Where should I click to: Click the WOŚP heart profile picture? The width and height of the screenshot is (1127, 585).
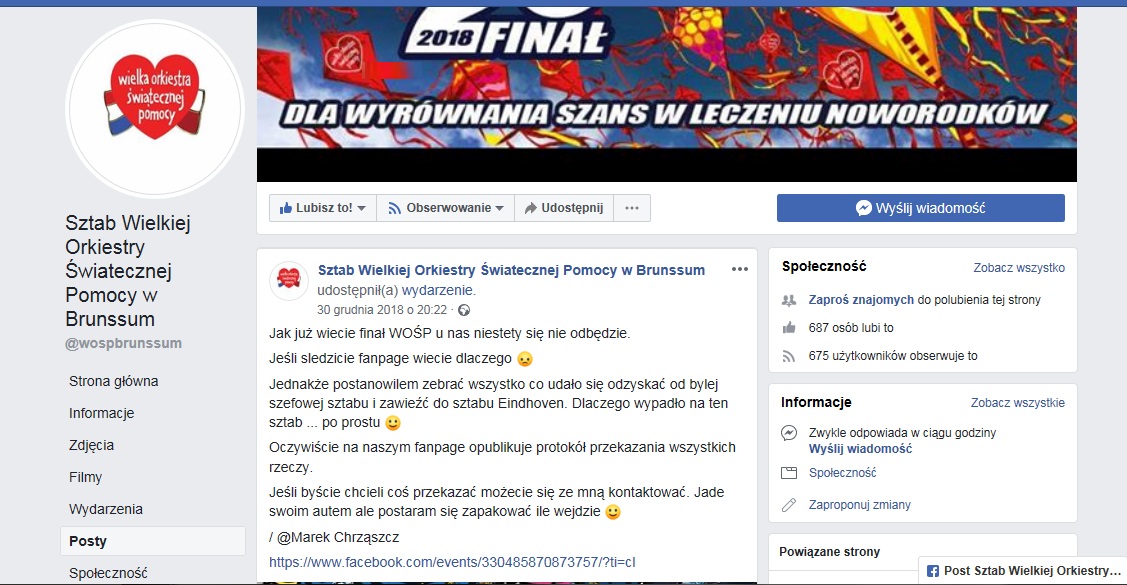[x=155, y=109]
